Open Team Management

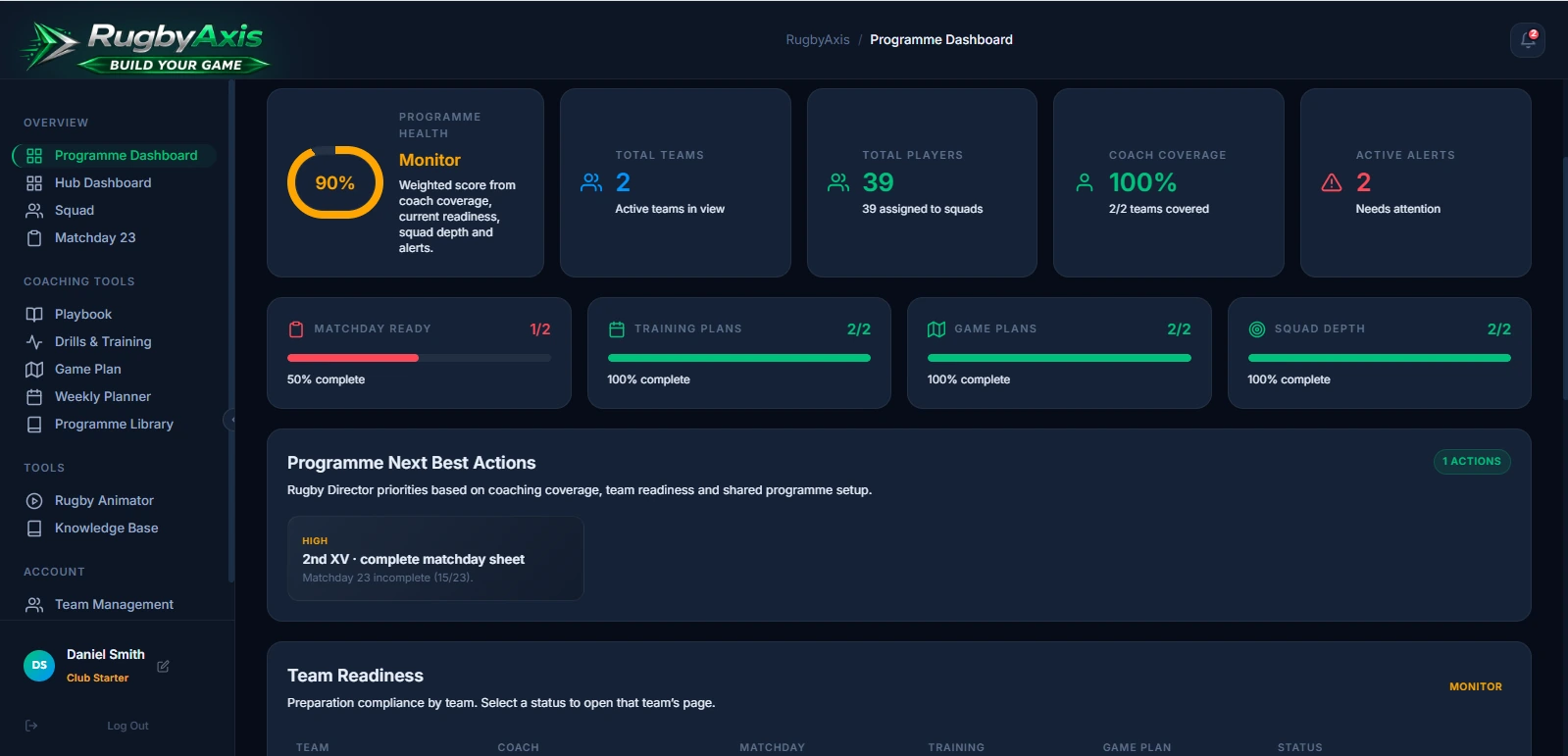115,605
